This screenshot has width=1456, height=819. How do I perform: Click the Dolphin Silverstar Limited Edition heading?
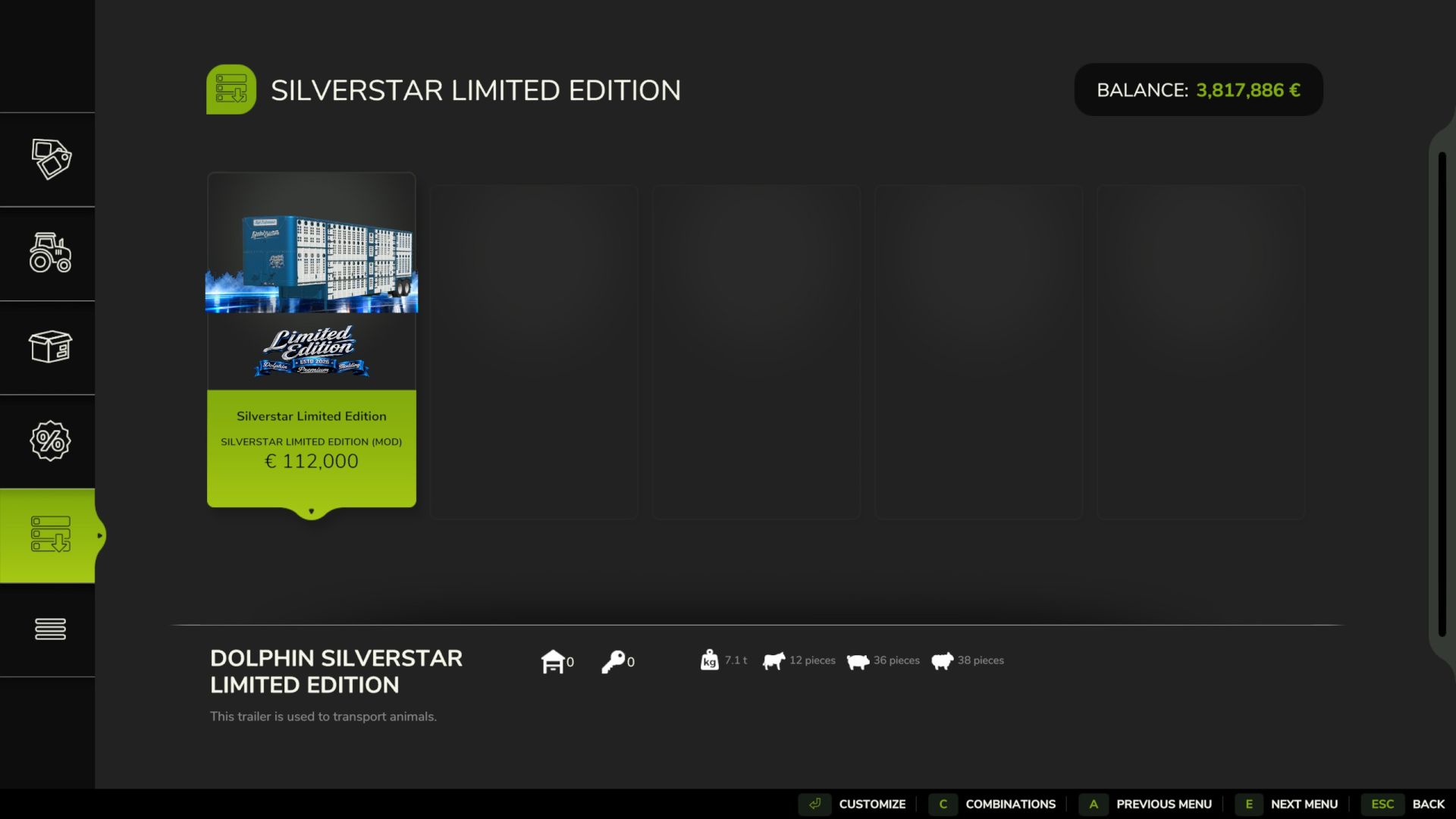[x=336, y=671]
